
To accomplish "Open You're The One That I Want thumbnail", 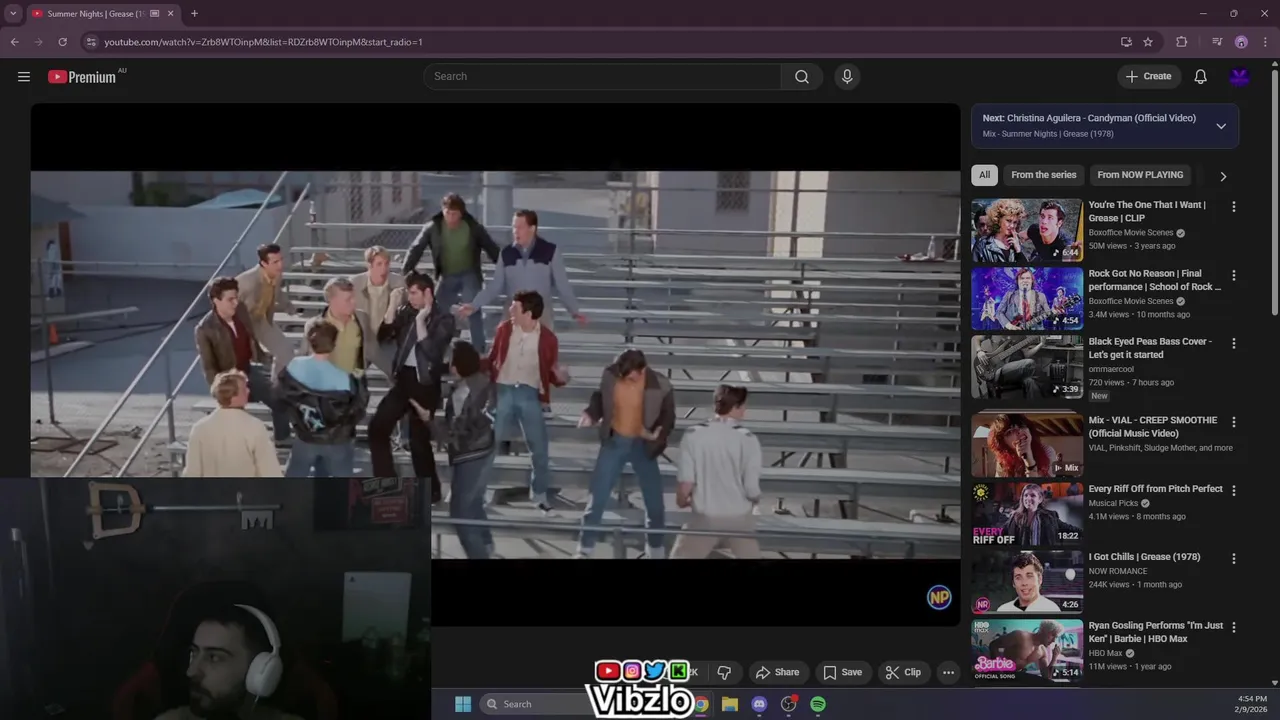I will [1027, 230].
